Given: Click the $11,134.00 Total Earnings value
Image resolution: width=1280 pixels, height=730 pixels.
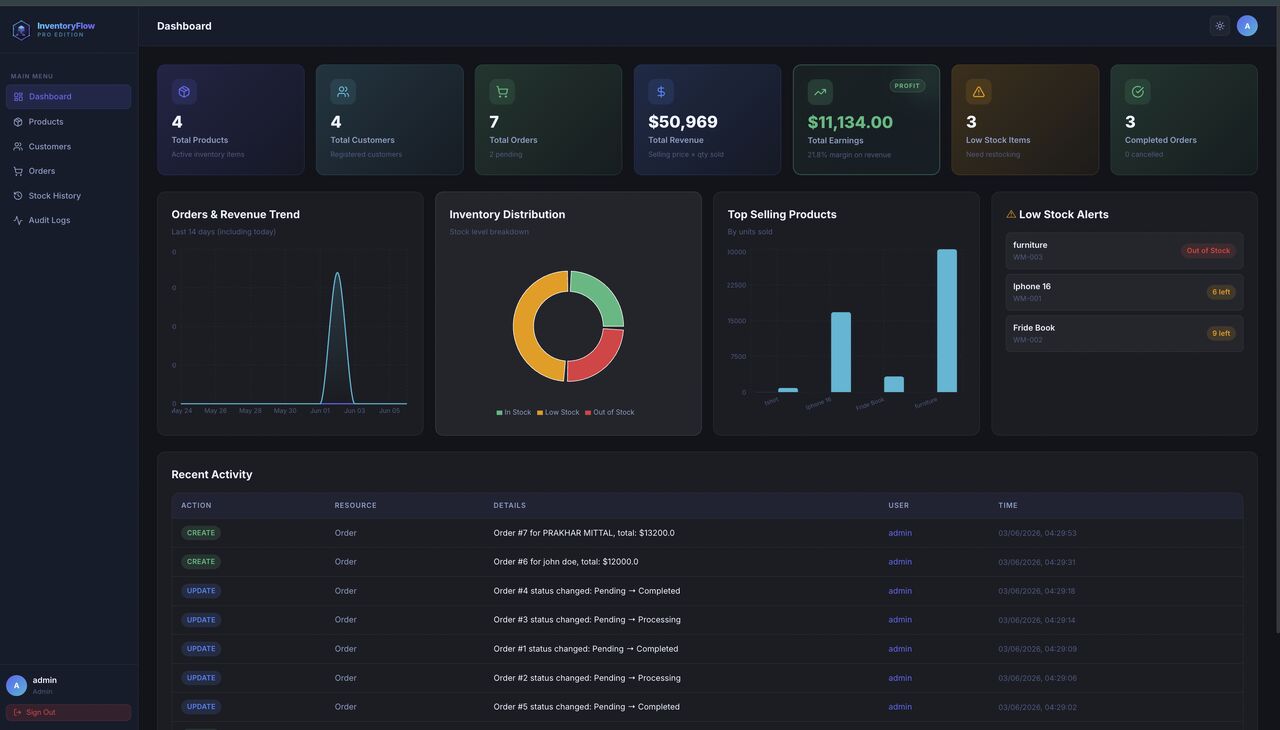Looking at the screenshot, I should (850, 122).
